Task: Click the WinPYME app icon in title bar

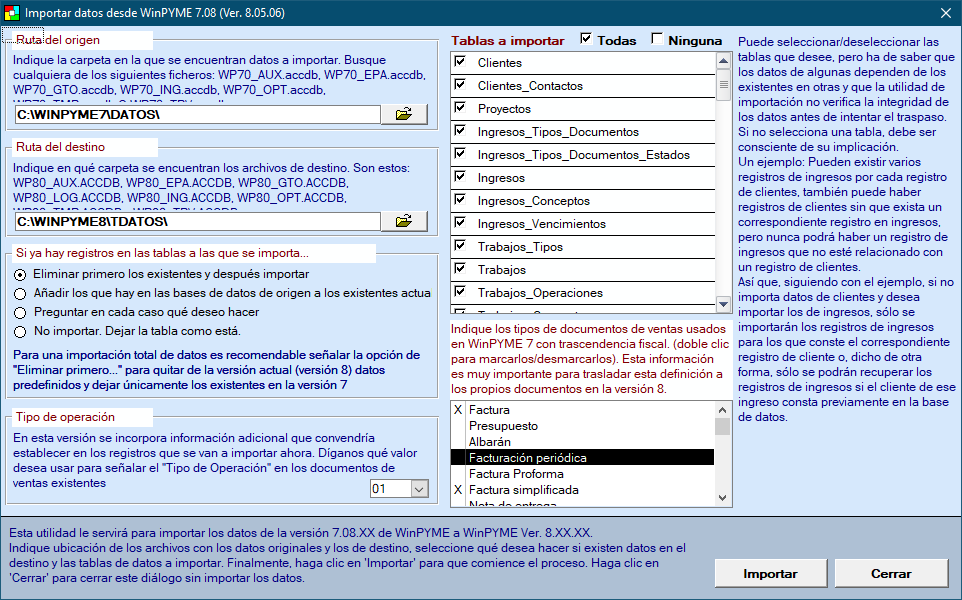Action: pyautogui.click(x=11, y=13)
